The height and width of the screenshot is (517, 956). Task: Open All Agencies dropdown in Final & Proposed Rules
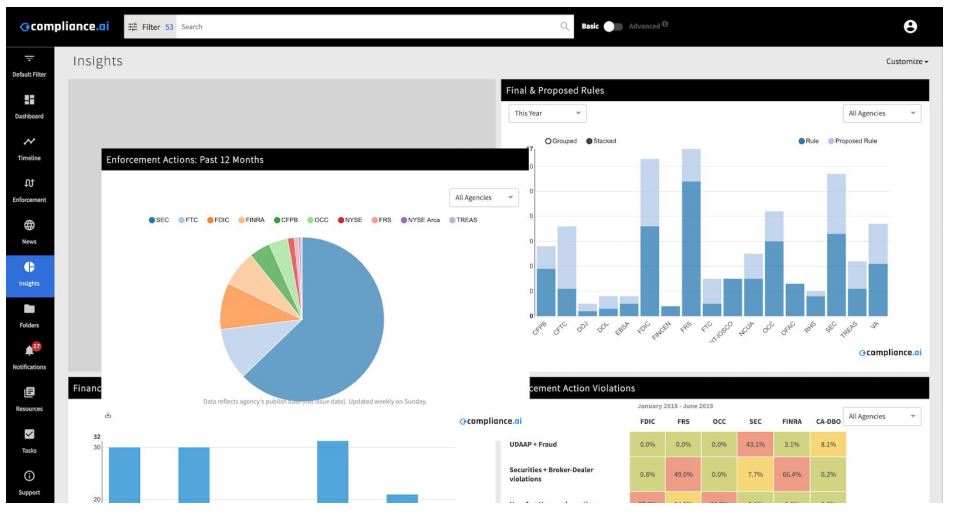pyautogui.click(x=882, y=113)
